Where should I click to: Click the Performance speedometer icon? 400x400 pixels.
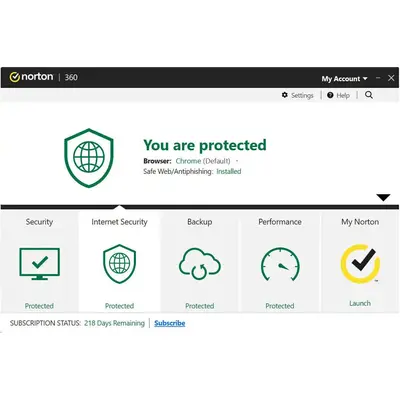pos(280,264)
